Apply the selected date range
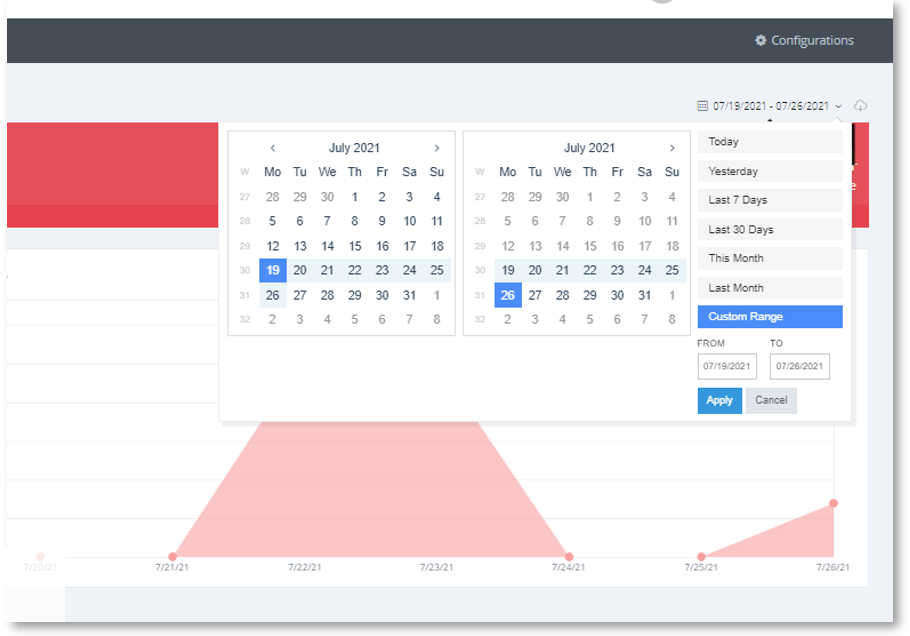 pyautogui.click(x=720, y=400)
